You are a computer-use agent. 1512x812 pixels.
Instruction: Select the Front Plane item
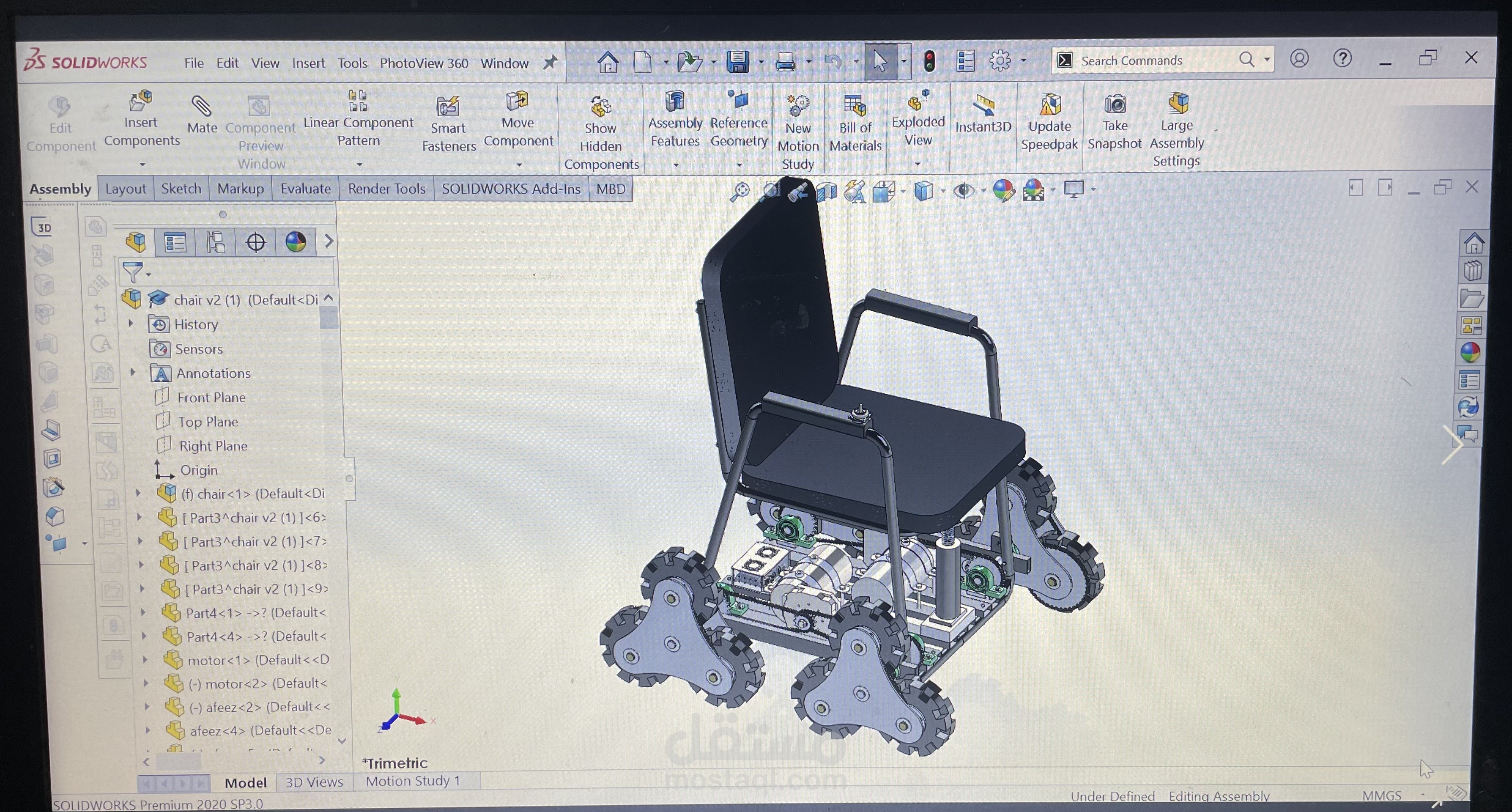pos(211,398)
